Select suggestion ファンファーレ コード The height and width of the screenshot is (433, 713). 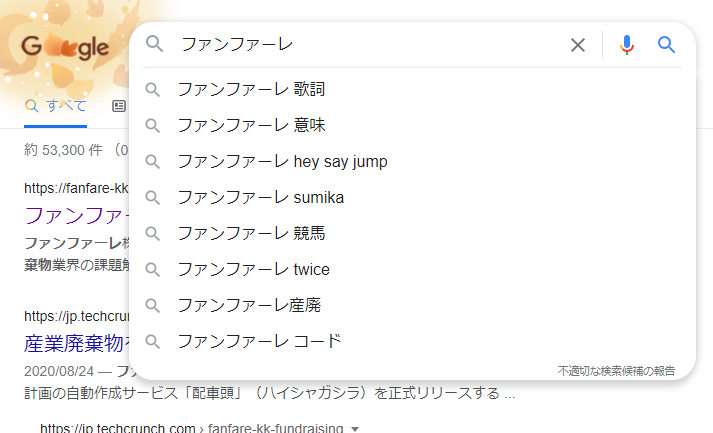pyautogui.click(x=259, y=341)
